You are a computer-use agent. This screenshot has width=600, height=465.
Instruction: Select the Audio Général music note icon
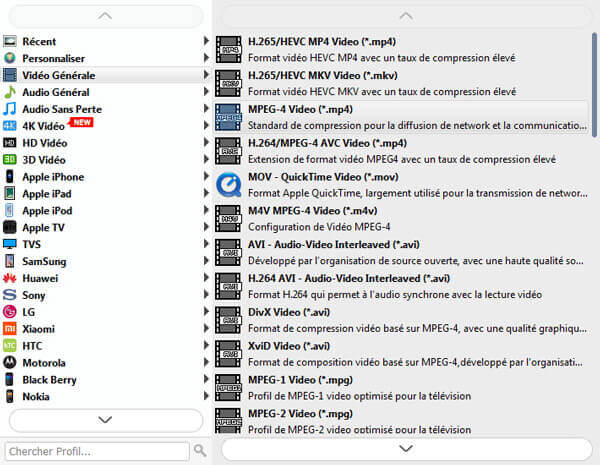[10, 92]
